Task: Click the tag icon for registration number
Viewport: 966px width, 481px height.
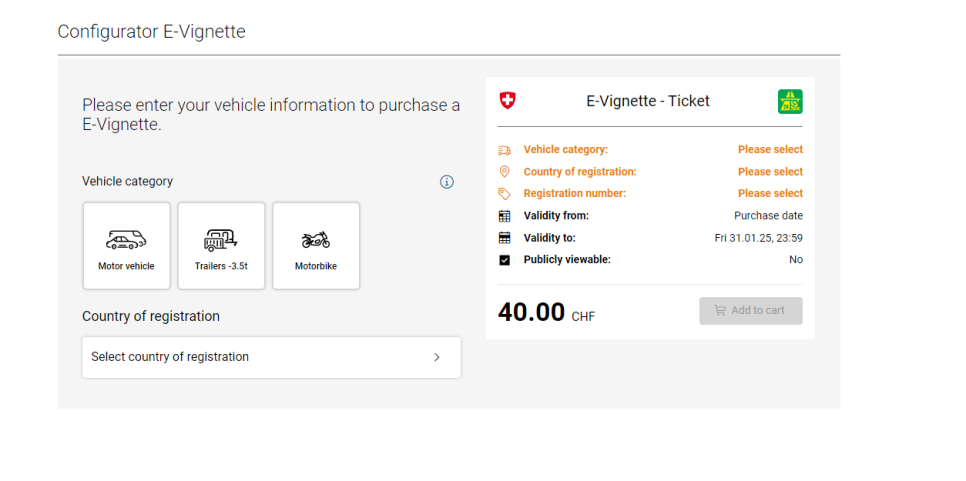Action: click(x=505, y=194)
